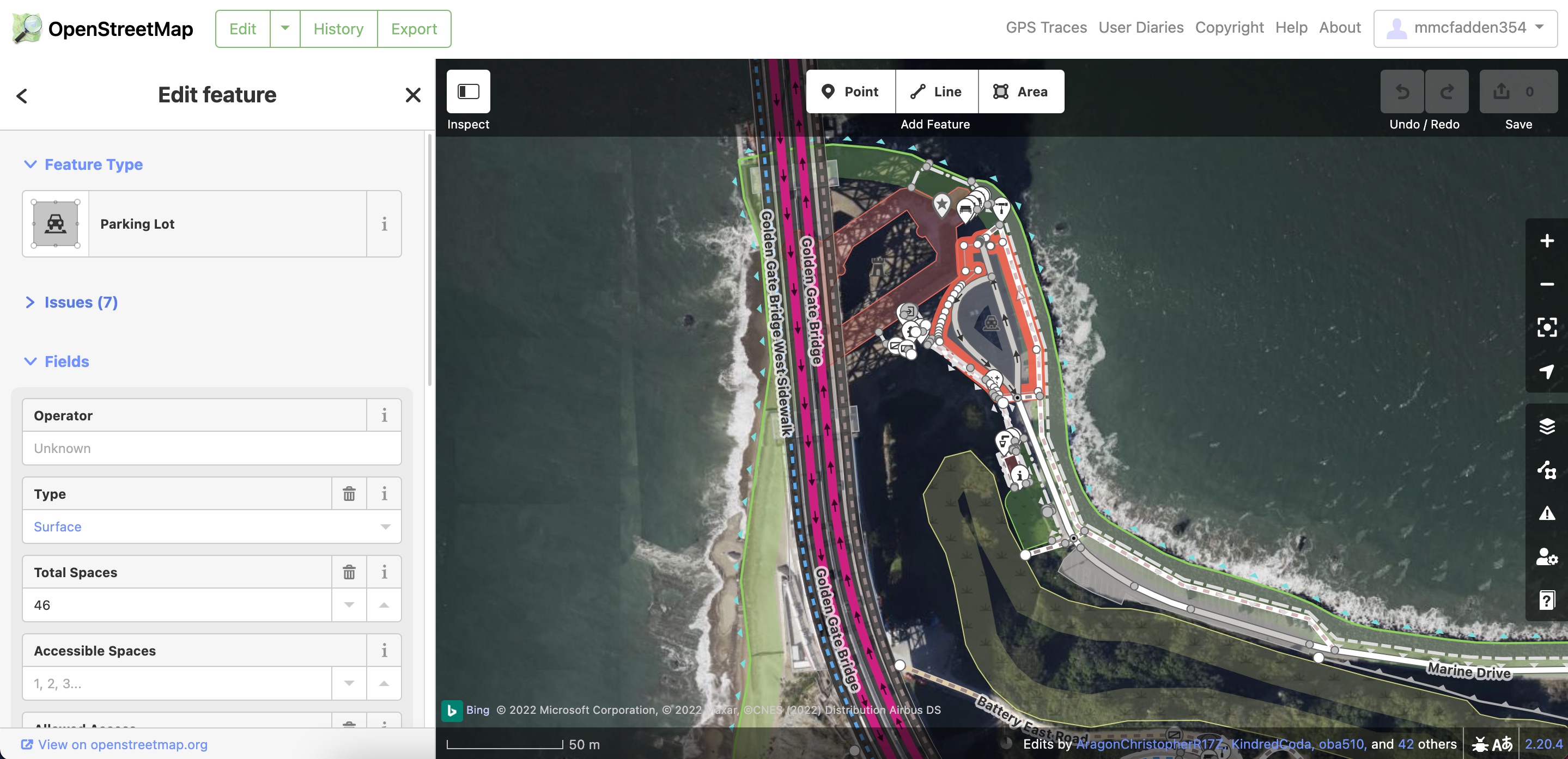Close the Edit feature panel
1568x759 pixels.
point(412,95)
